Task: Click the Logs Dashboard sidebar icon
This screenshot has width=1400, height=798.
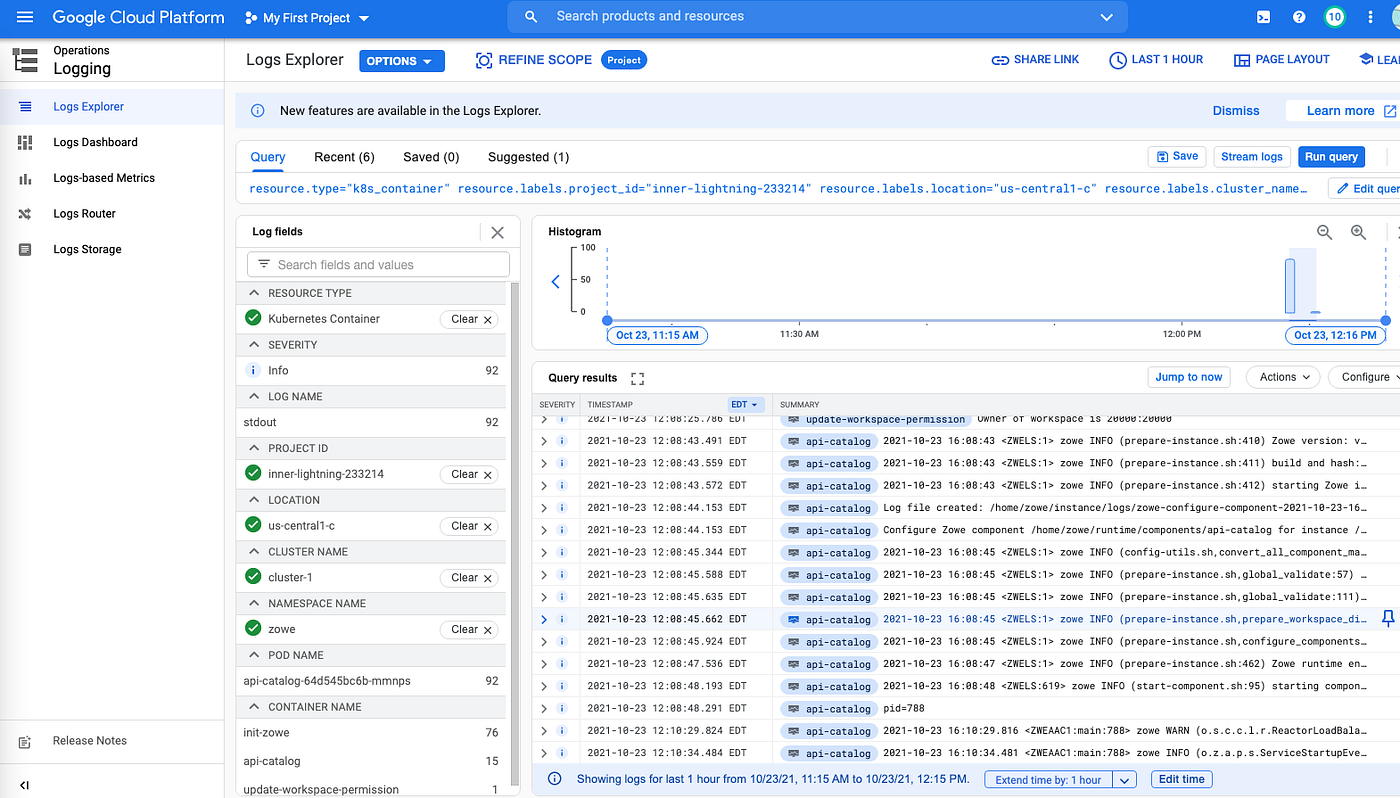Action: (x=25, y=142)
